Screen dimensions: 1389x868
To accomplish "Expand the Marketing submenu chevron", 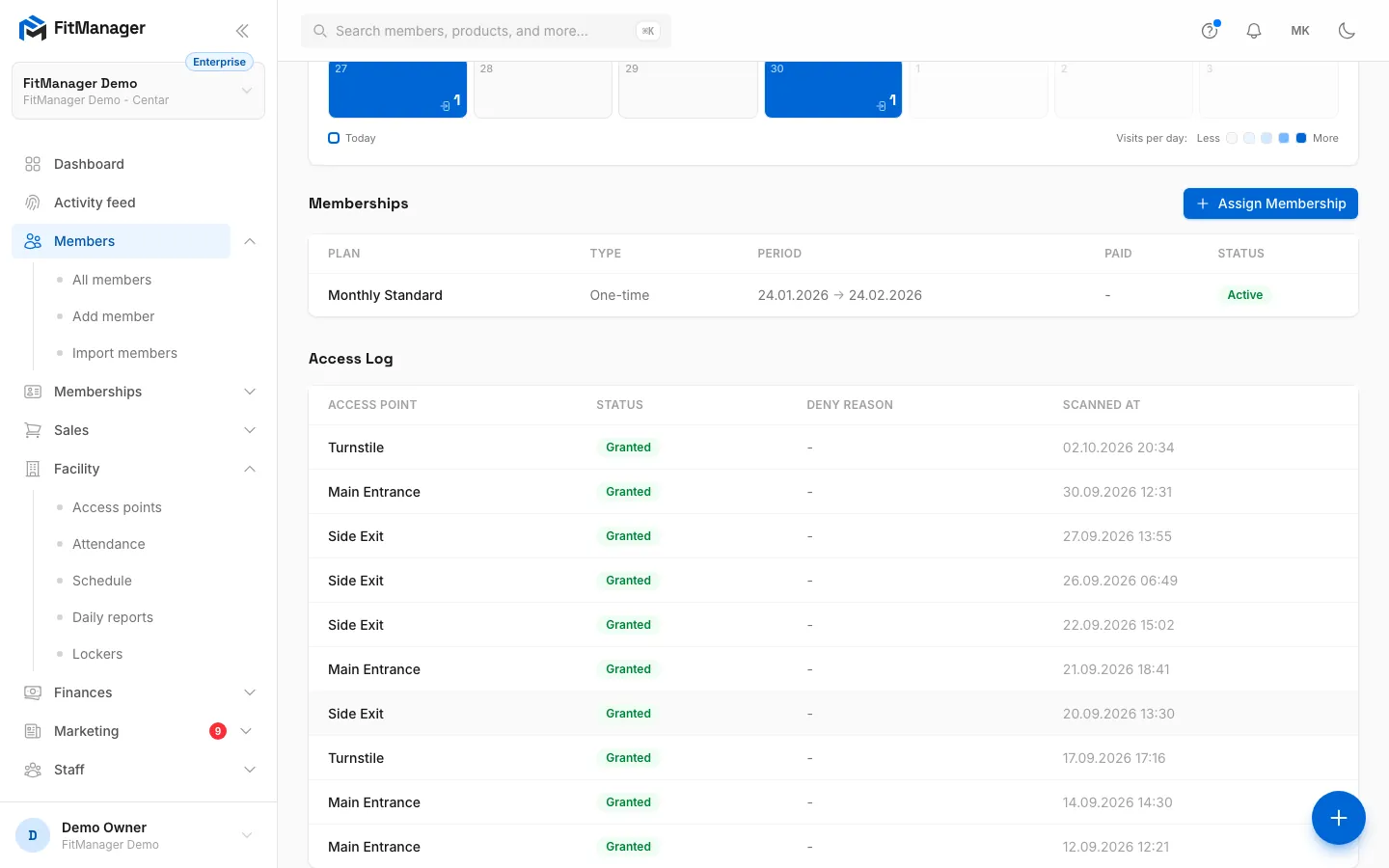I will tap(246, 731).
